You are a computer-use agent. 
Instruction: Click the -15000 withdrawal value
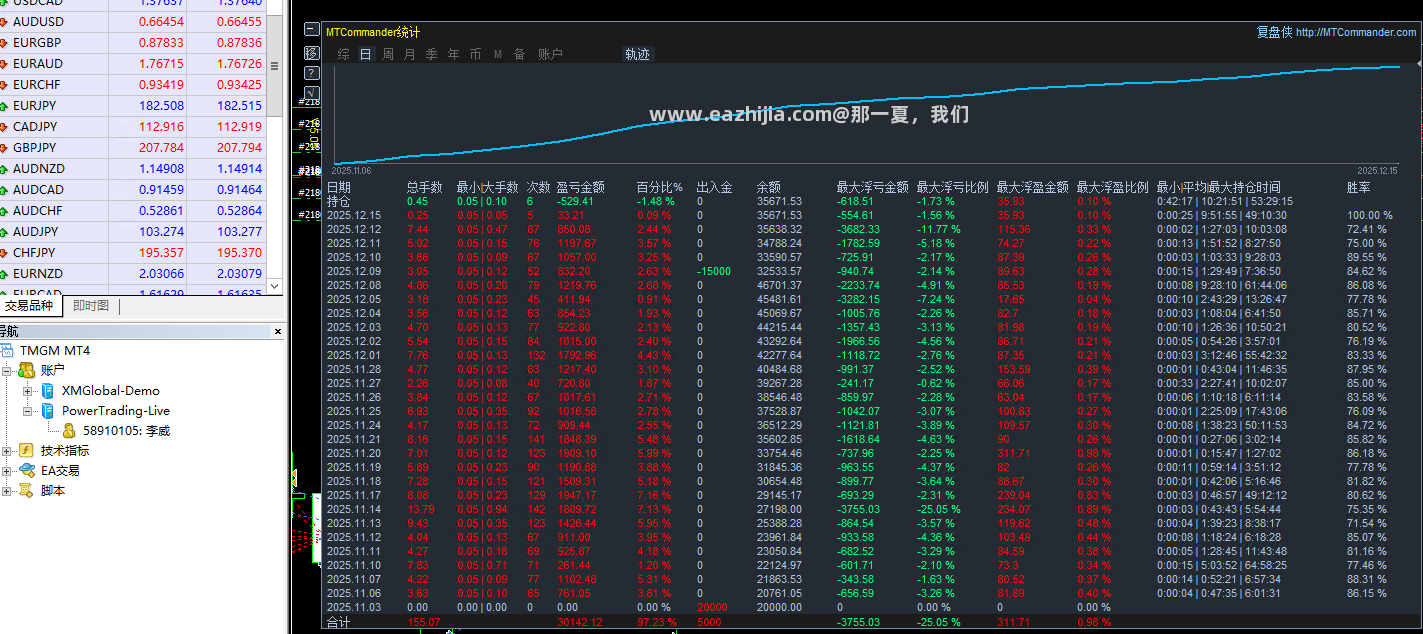click(x=714, y=271)
